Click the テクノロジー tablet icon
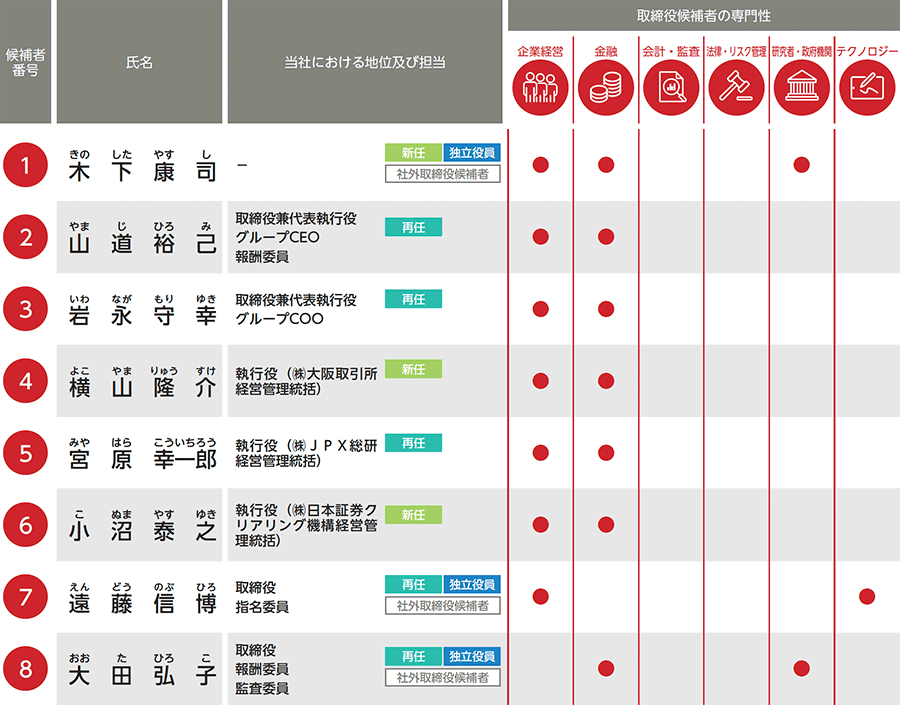The image size is (900, 705). [x=867, y=88]
